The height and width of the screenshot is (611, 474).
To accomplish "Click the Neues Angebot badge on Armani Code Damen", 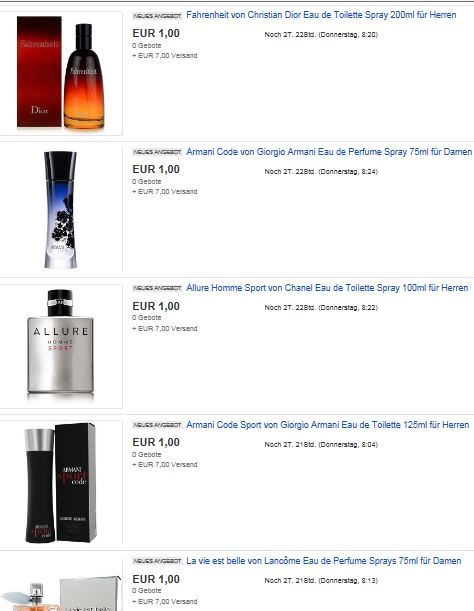I will click(x=157, y=152).
